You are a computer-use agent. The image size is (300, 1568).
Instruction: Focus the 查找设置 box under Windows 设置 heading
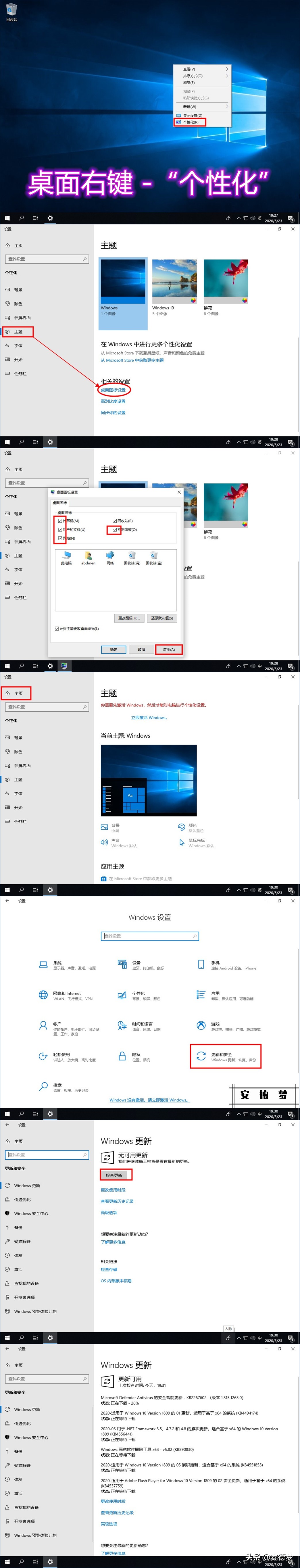coord(150,936)
